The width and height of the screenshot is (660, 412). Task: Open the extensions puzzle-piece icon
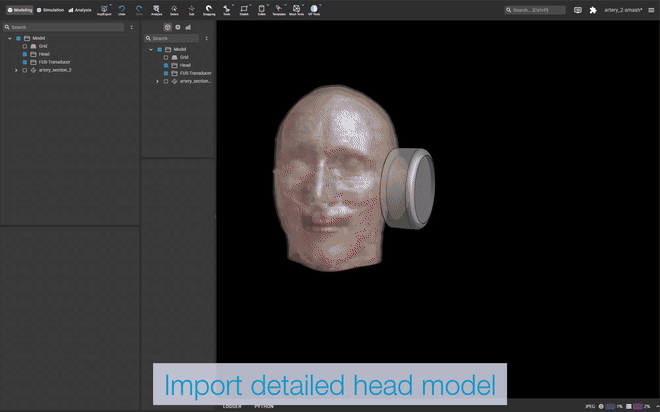(x=593, y=10)
